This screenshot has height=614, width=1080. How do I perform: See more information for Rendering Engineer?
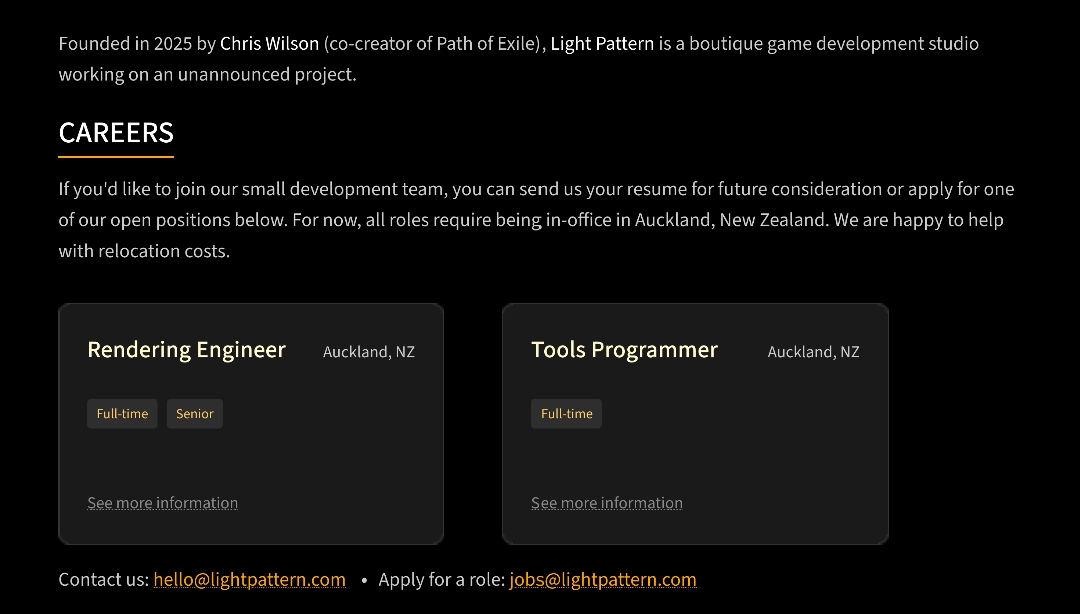click(163, 503)
